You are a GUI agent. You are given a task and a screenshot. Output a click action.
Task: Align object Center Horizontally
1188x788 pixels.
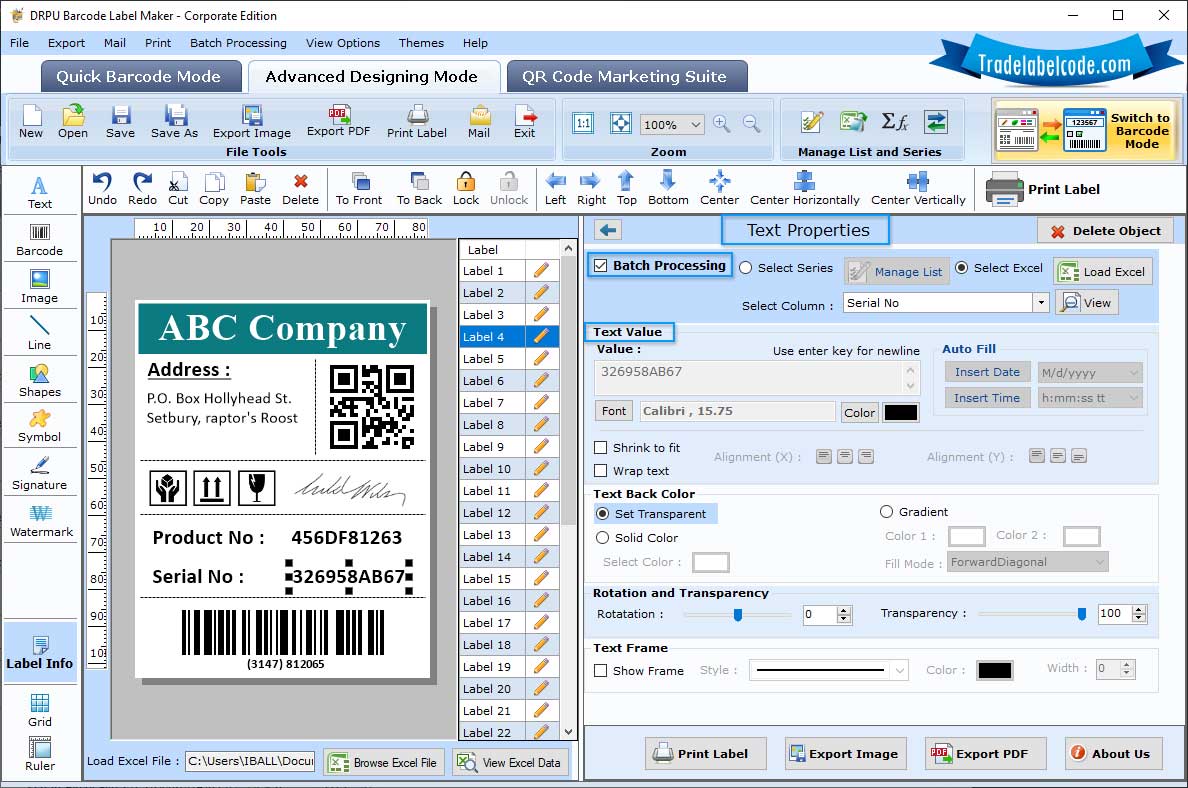805,189
